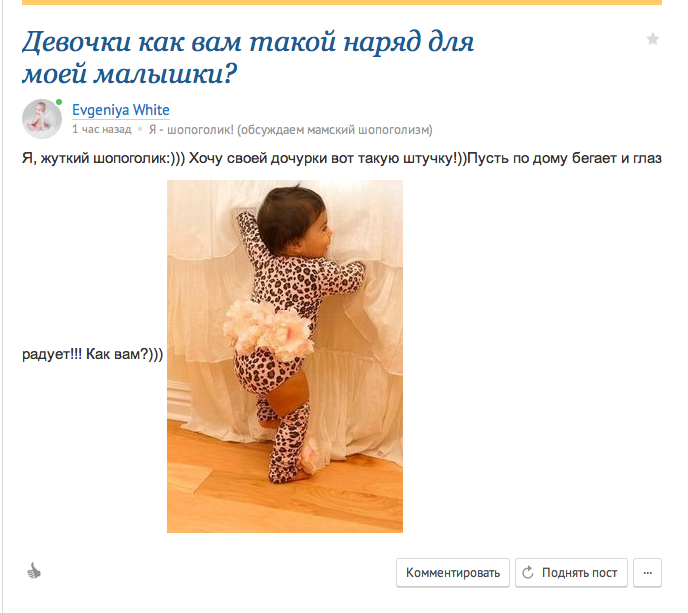
Task: Click the text радует!!! Как вам?)))
Action: point(92,354)
